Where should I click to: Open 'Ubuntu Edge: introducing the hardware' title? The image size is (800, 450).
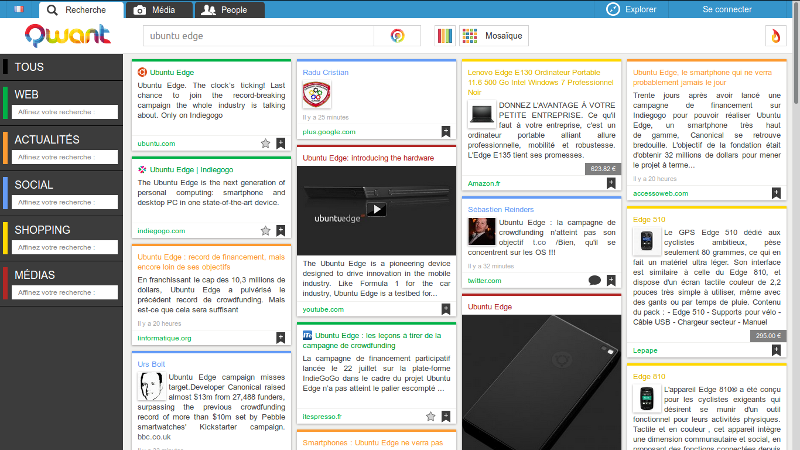pos(368,158)
